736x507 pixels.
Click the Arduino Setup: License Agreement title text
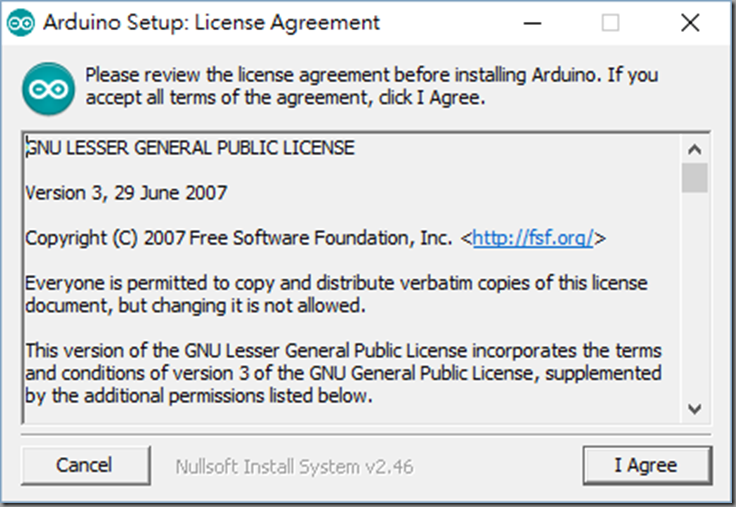(x=211, y=23)
